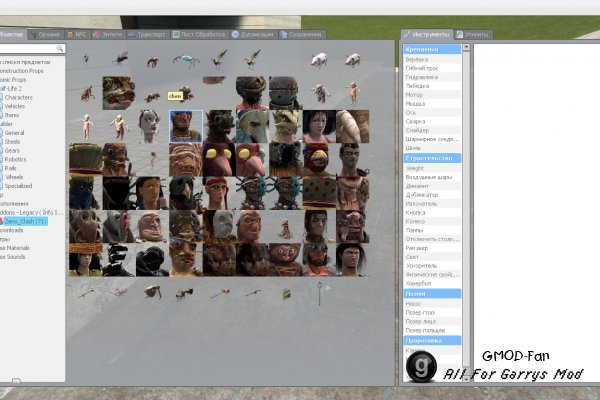Spawn the highlighted blue-bordered head model
The width and height of the screenshot is (600, 400).
(186, 126)
